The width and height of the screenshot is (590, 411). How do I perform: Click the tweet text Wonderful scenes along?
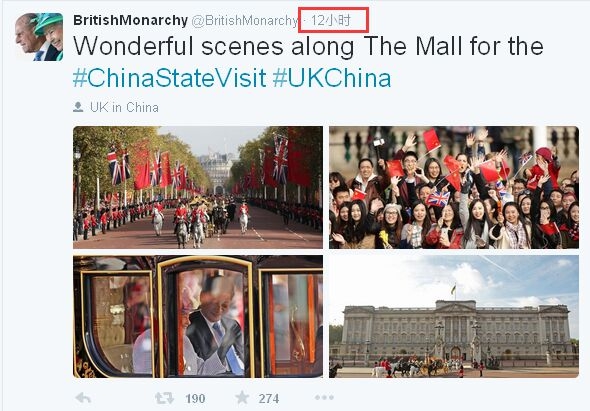pyautogui.click(x=214, y=46)
